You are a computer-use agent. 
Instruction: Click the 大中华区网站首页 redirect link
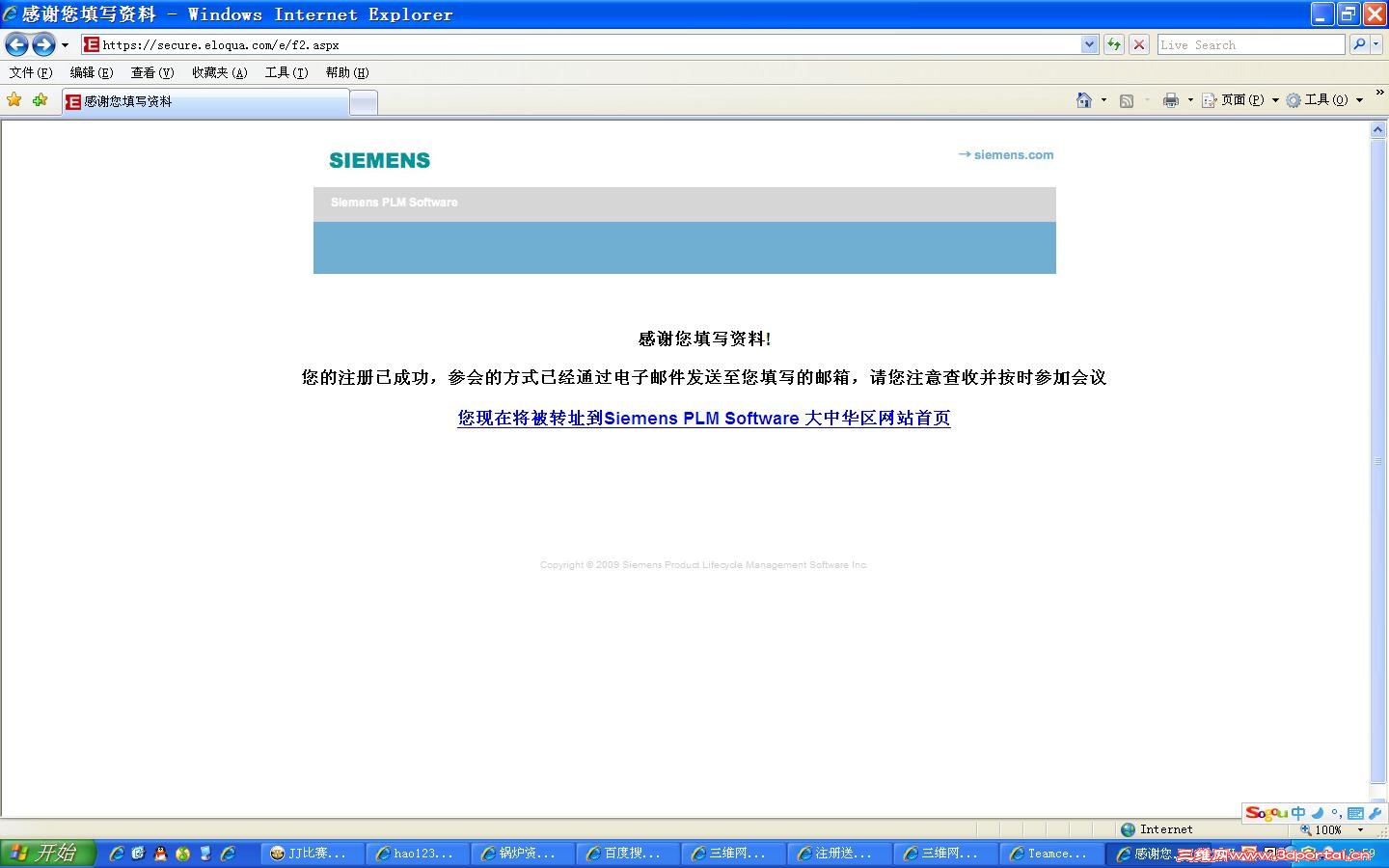(704, 418)
